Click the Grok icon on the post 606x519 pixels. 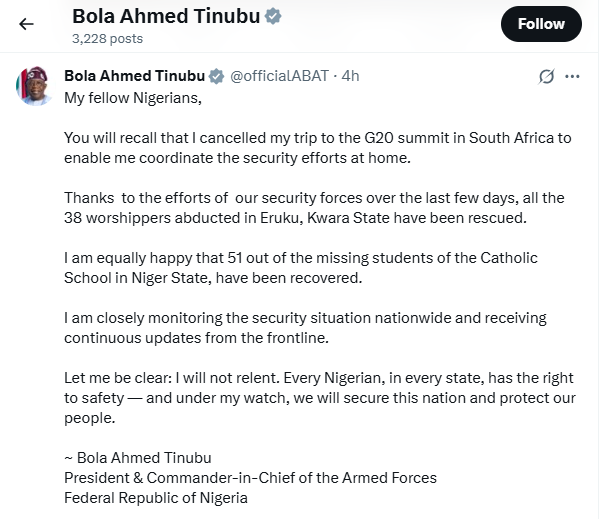pyautogui.click(x=546, y=76)
